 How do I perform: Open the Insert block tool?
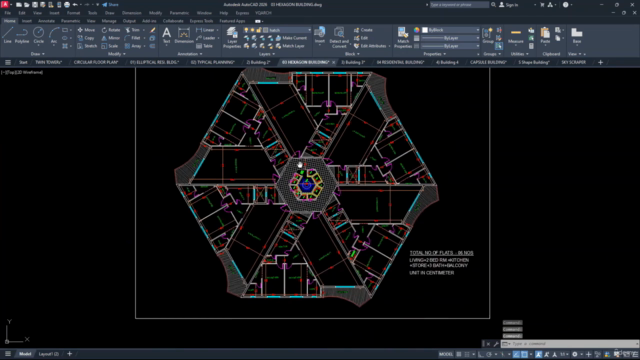(x=320, y=36)
